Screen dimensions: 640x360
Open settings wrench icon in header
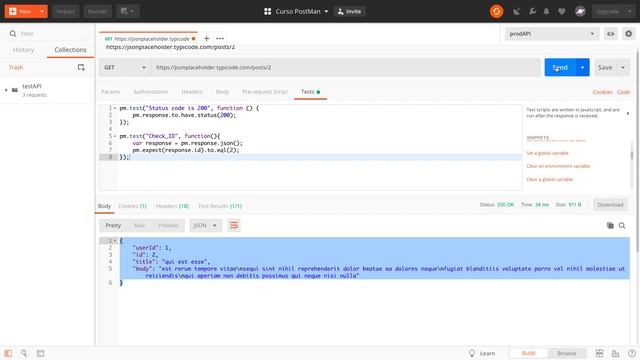532,11
